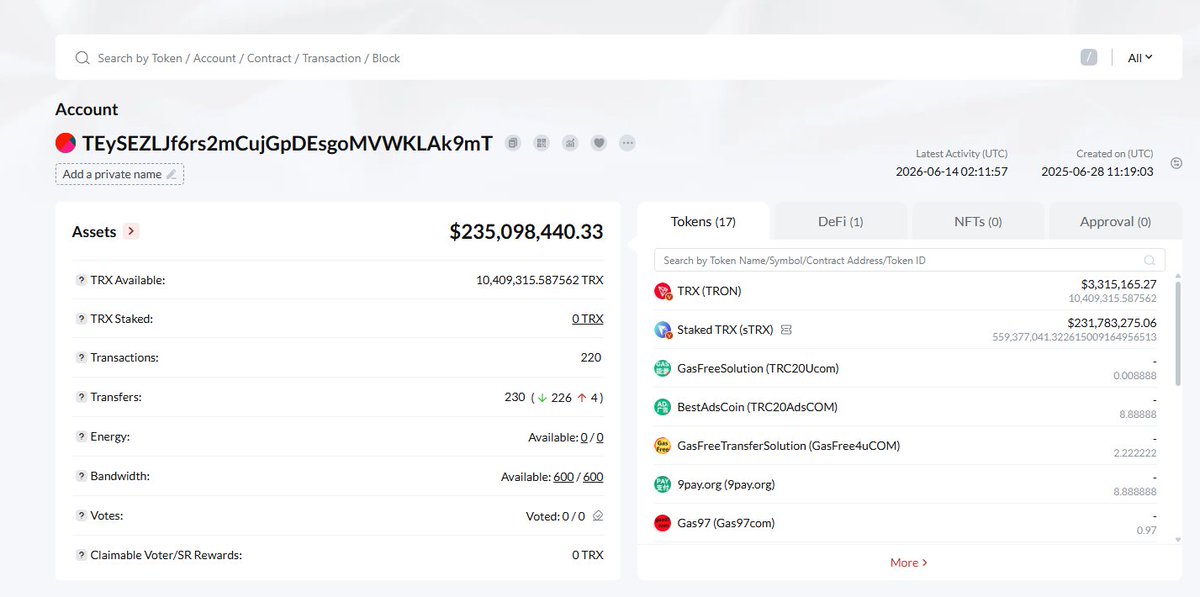Screen dimensions: 1200x597
Task: Click the TRX value $3,315,165.27
Action: pos(1118,284)
